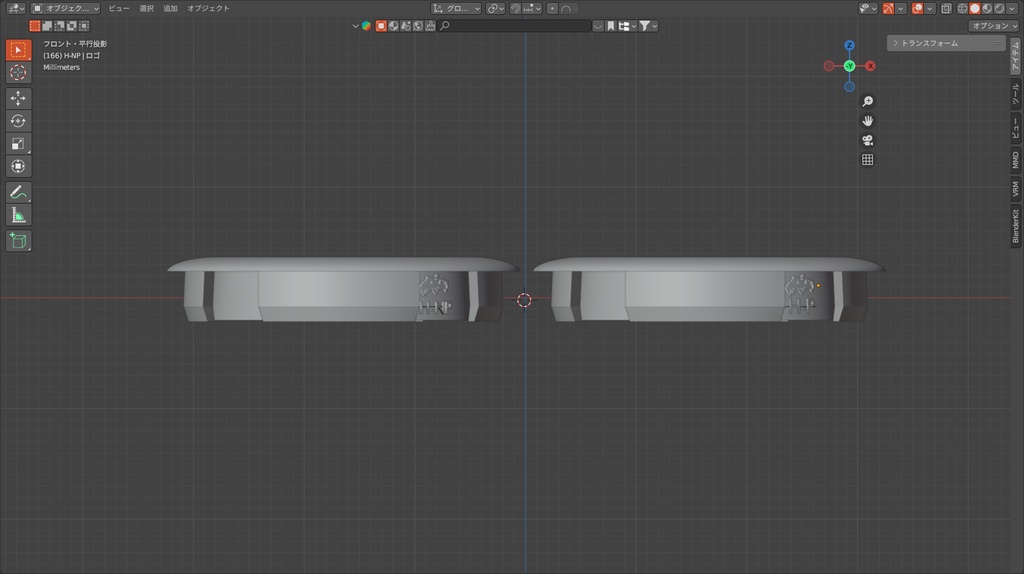The width and height of the screenshot is (1024, 574).
Task: Toggle show overlays button
Action: pyautogui.click(x=918, y=8)
